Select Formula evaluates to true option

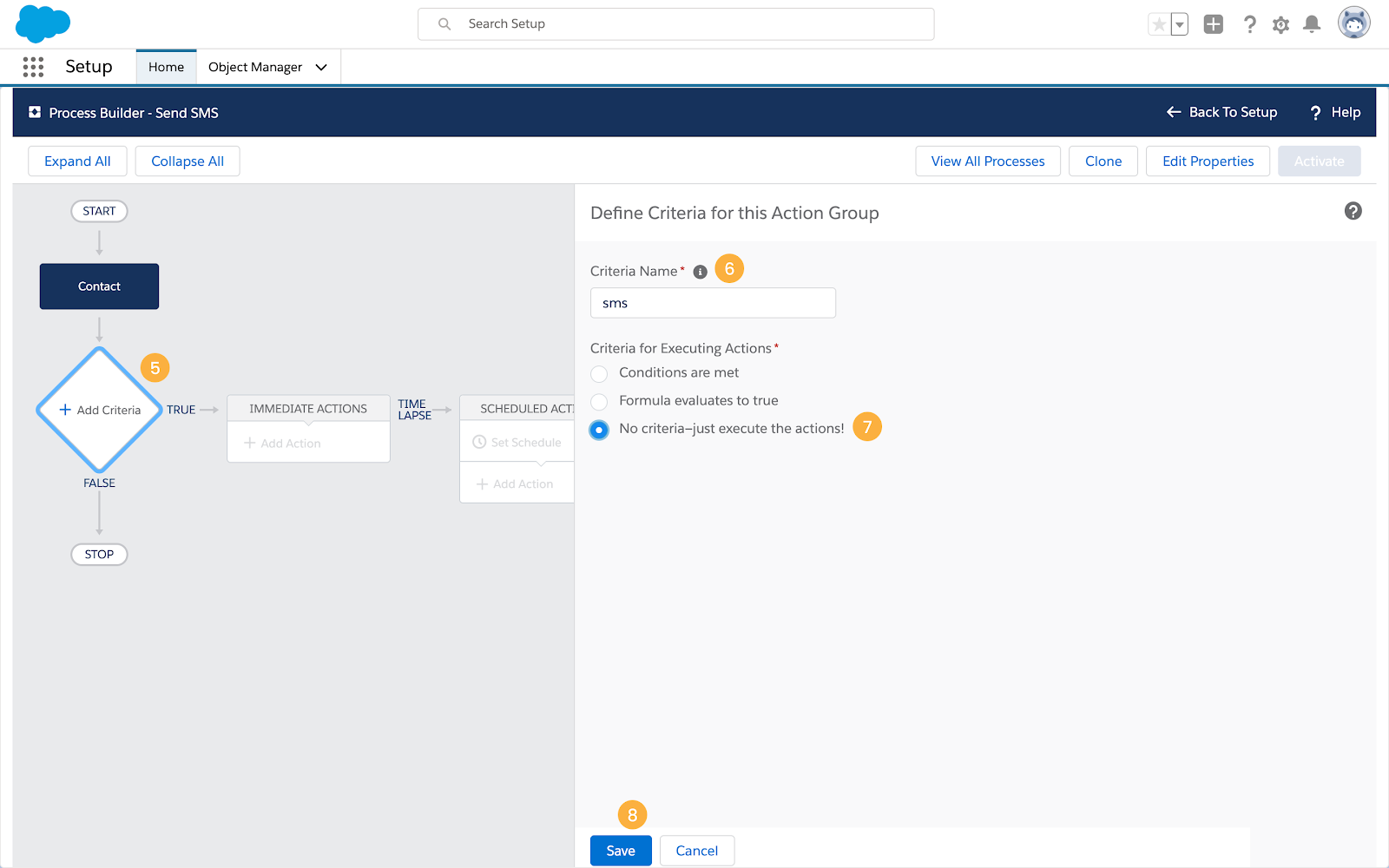pos(599,401)
